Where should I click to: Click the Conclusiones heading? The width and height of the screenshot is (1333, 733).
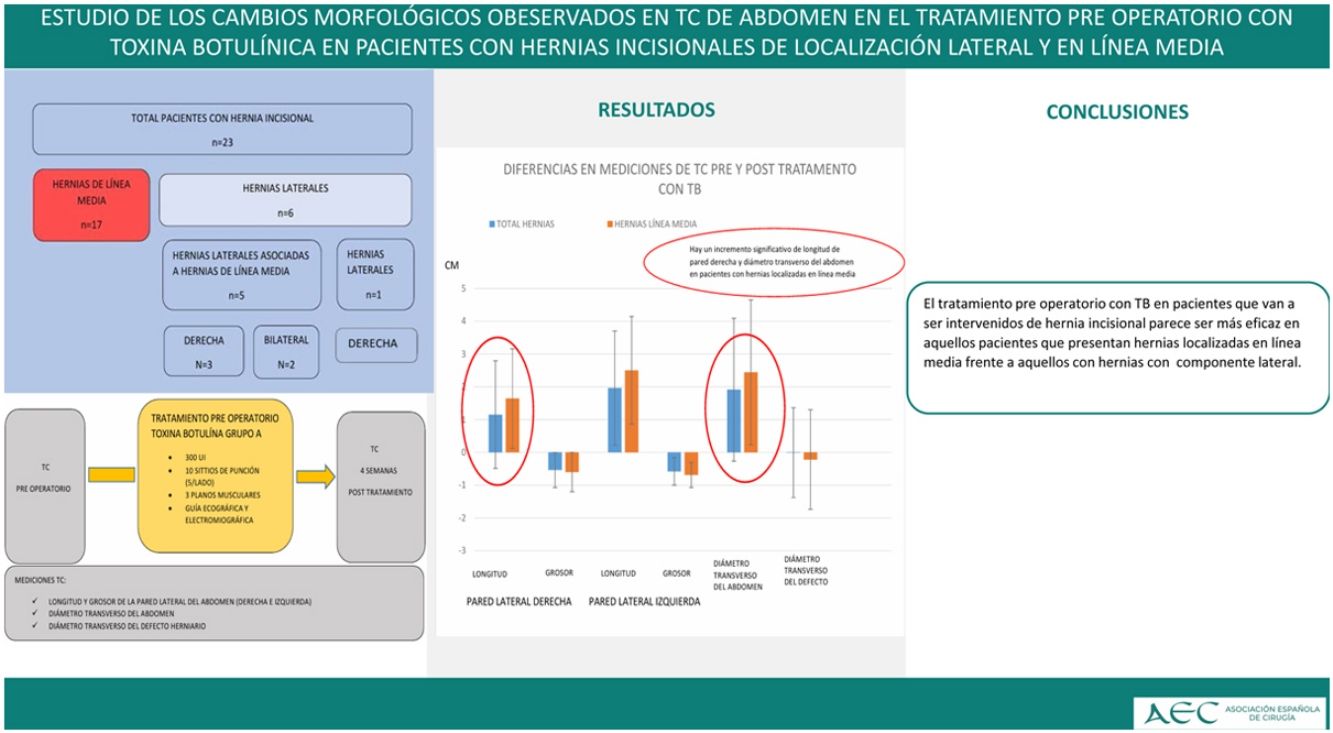pyautogui.click(x=1117, y=112)
